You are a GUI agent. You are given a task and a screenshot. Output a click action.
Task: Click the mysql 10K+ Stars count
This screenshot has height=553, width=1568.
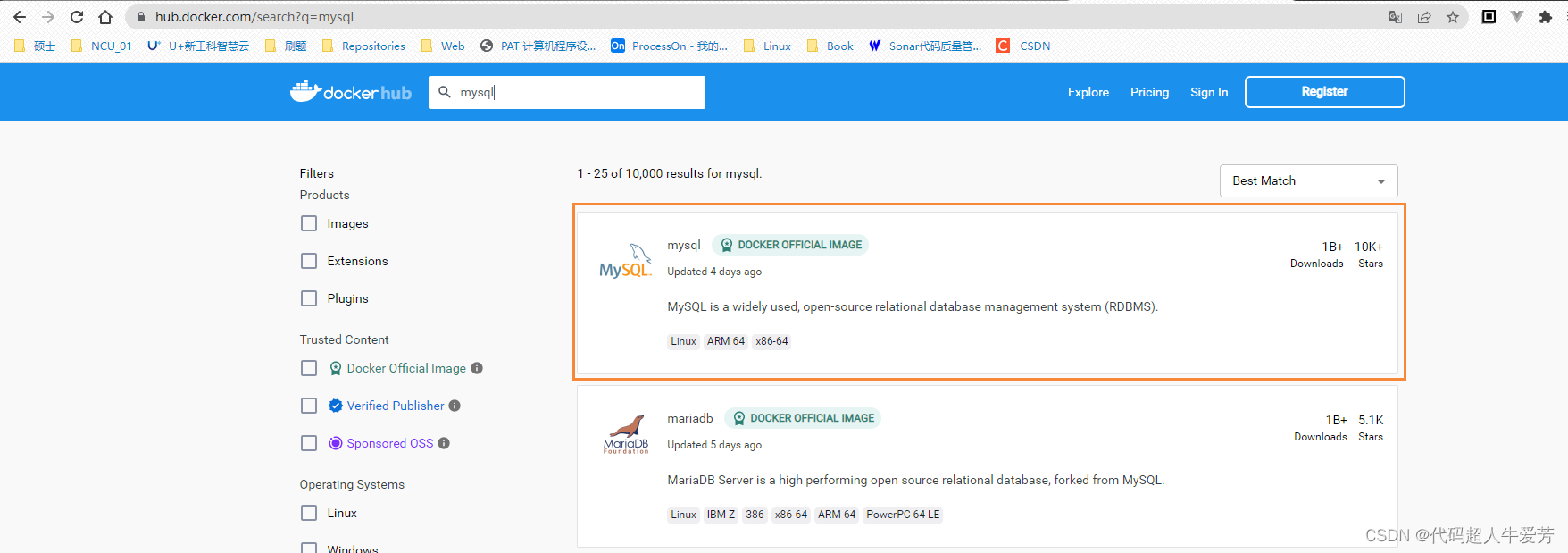pyautogui.click(x=1369, y=247)
